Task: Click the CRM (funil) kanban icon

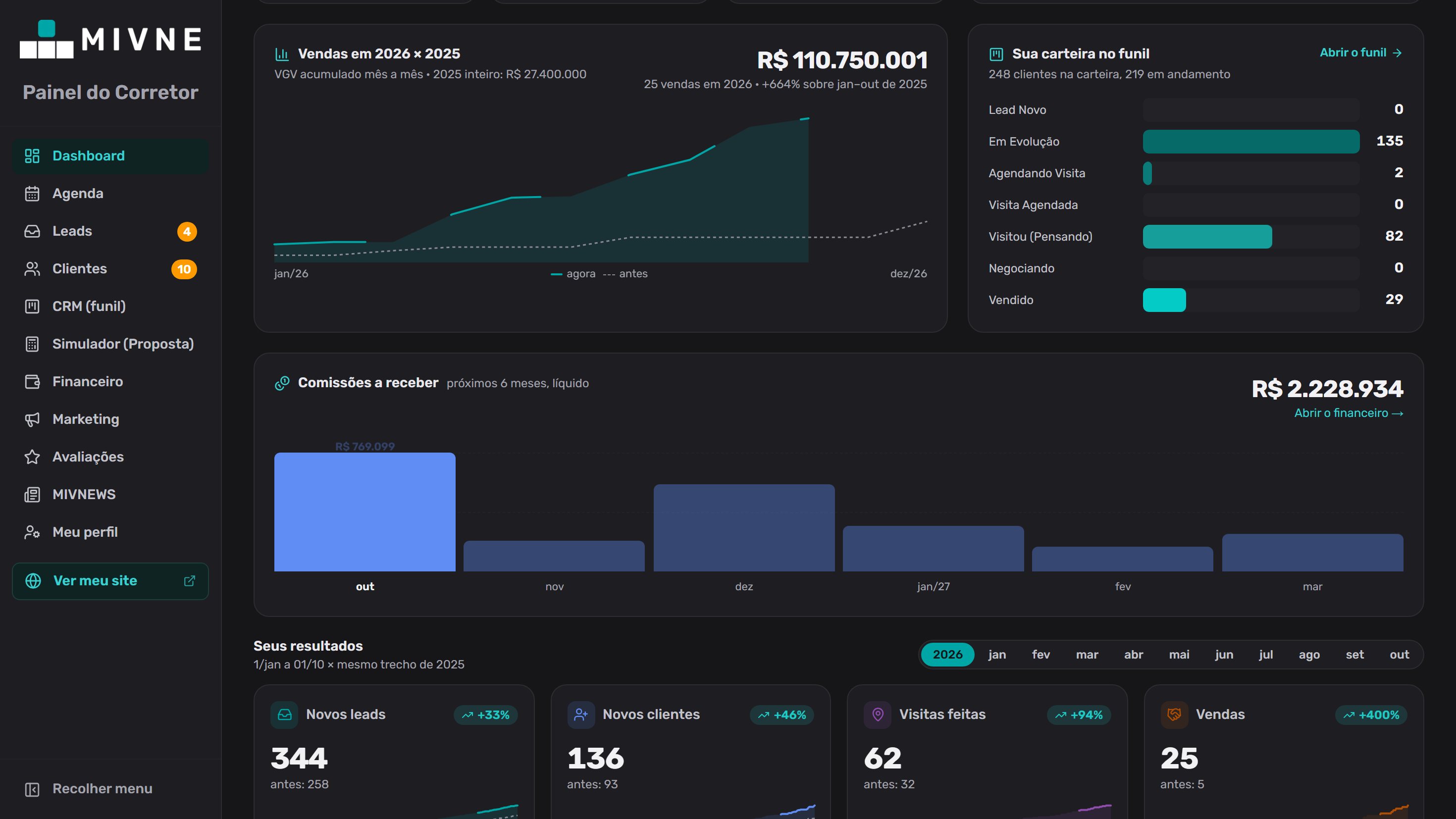Action: click(32, 307)
